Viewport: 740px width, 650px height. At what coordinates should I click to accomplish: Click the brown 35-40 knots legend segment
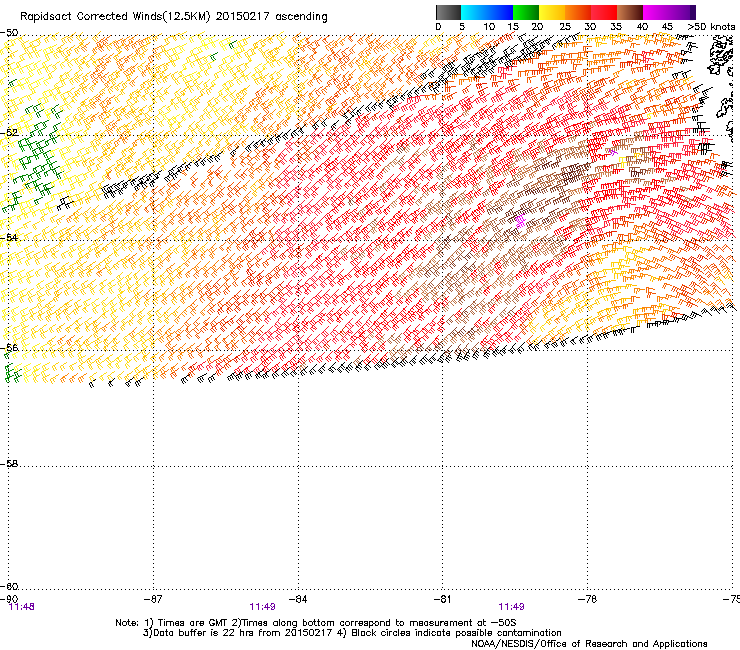(x=630, y=12)
